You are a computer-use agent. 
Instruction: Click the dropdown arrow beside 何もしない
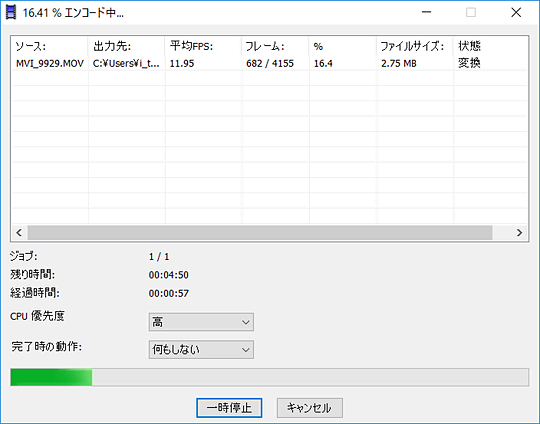click(246, 350)
